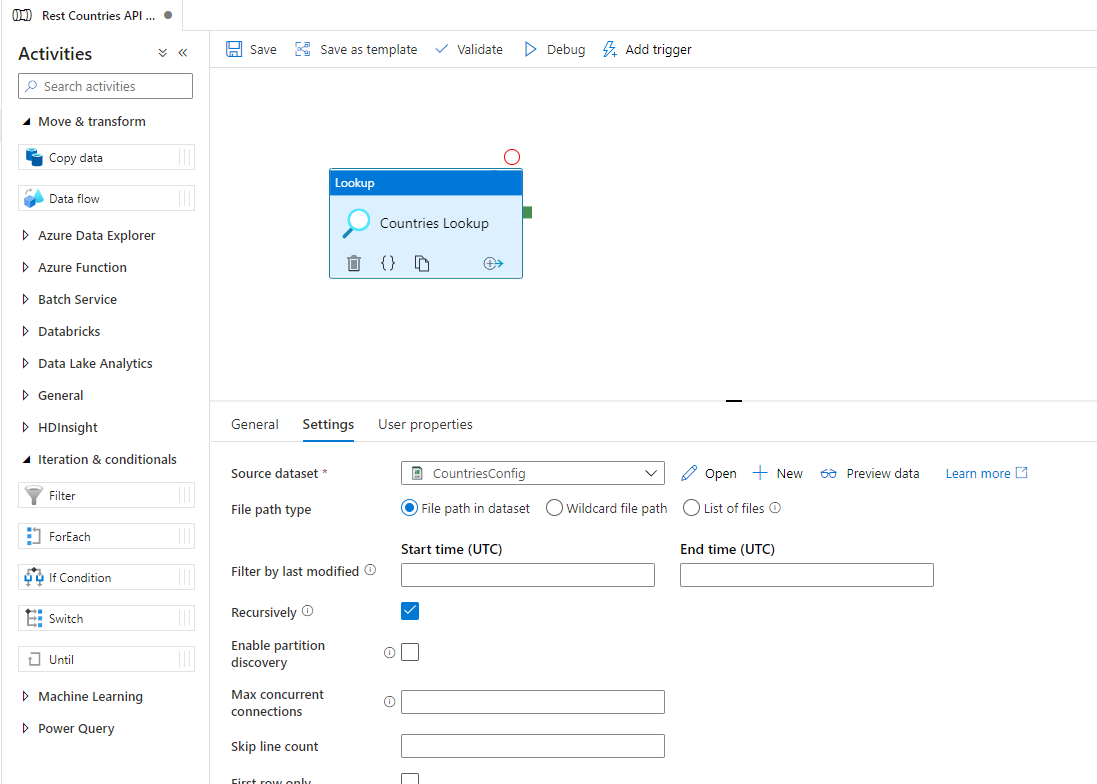Click the Start time (UTC) field
The image size is (1097, 784).
[528, 575]
